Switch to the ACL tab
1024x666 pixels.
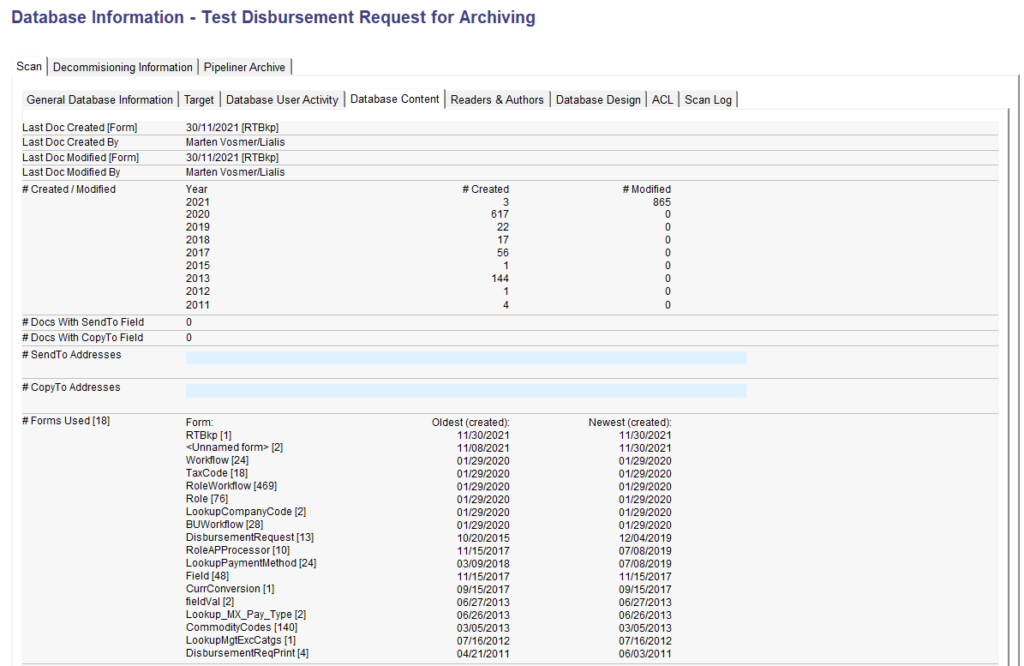[x=662, y=99]
